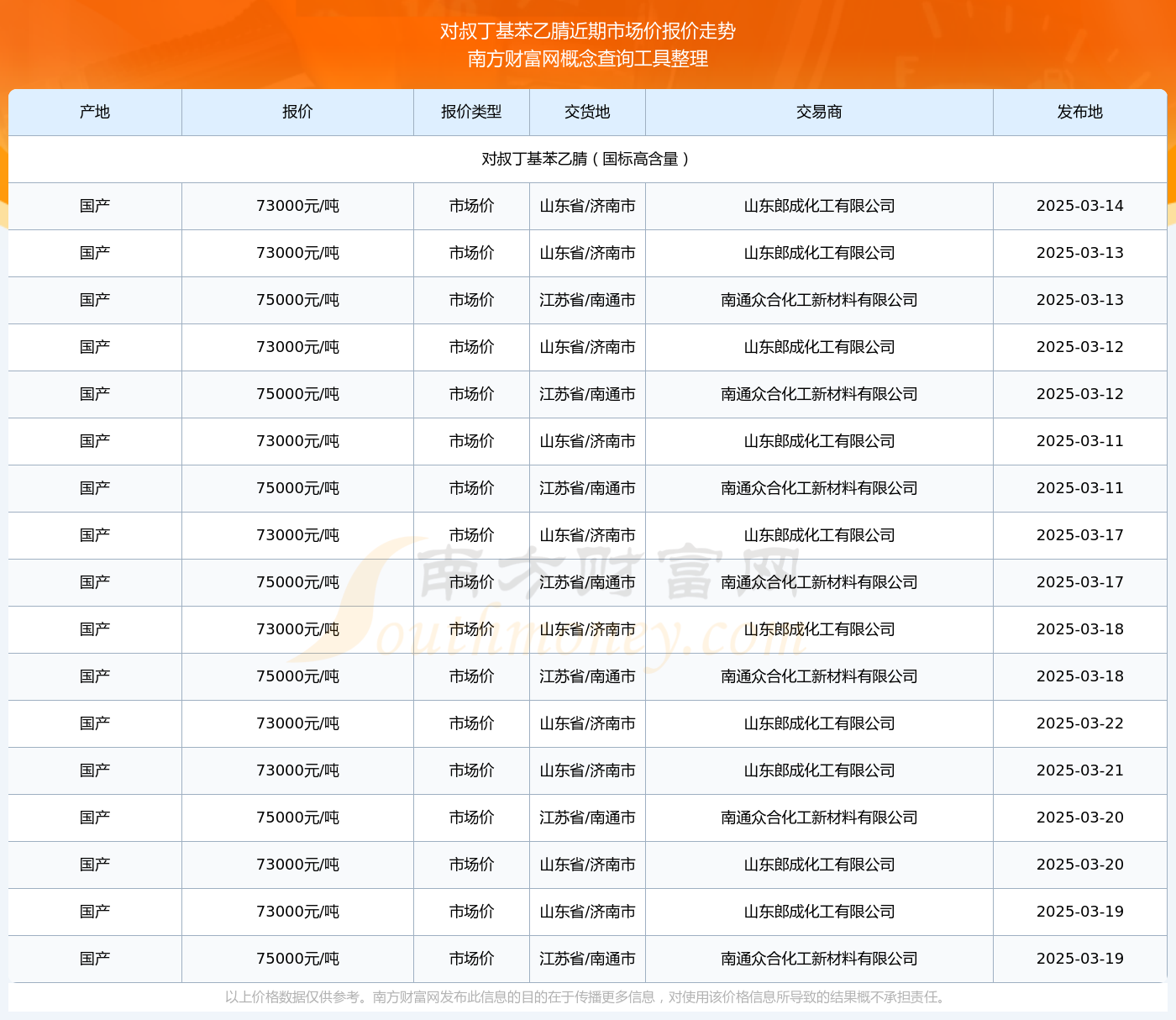
Task: Click 国产 in the 2025-03-21 row
Action: (x=95, y=770)
